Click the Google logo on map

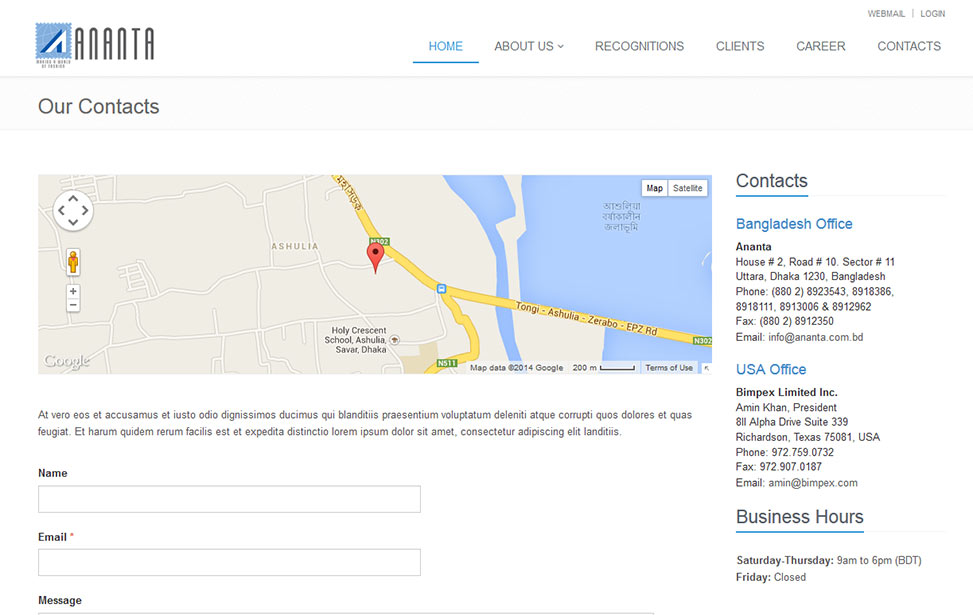coord(66,361)
